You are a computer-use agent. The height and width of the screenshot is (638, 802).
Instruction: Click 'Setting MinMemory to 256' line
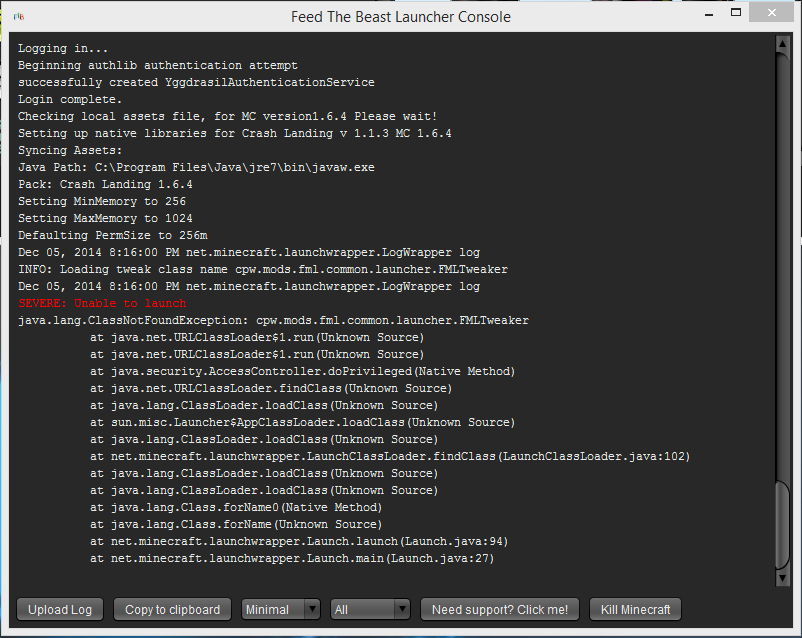[102, 201]
